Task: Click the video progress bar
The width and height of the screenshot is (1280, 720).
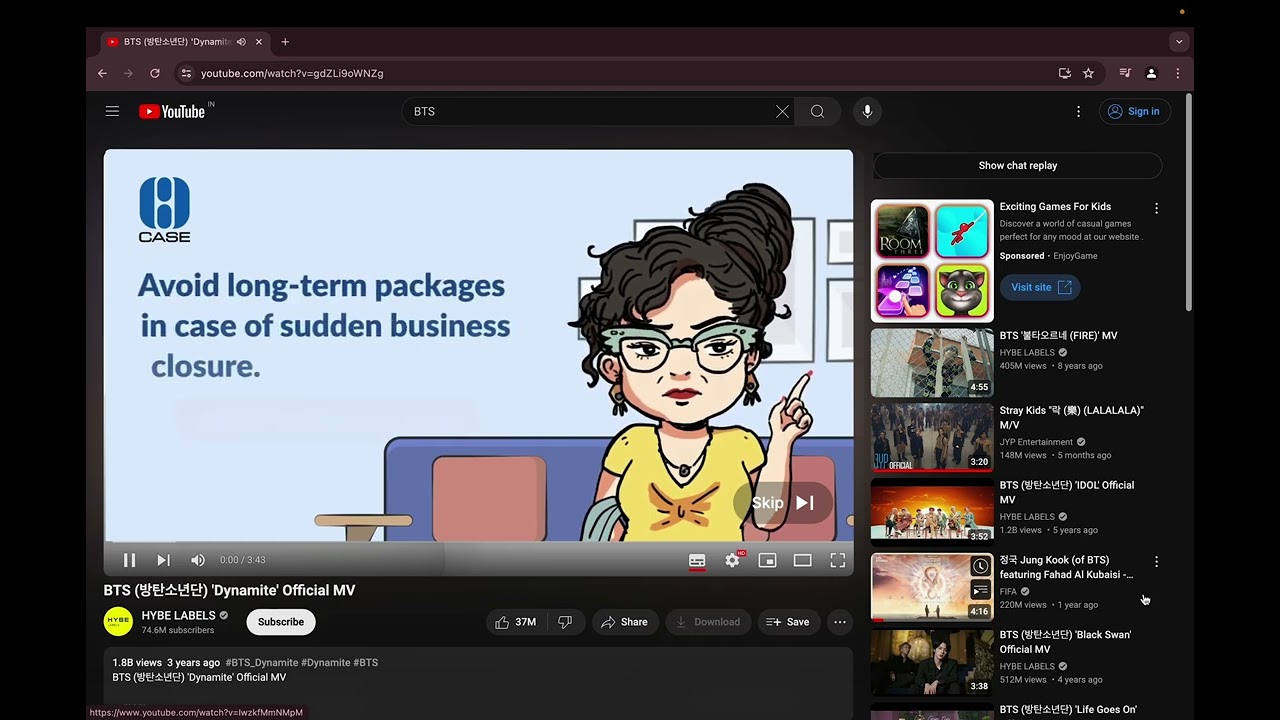Action: (478, 543)
